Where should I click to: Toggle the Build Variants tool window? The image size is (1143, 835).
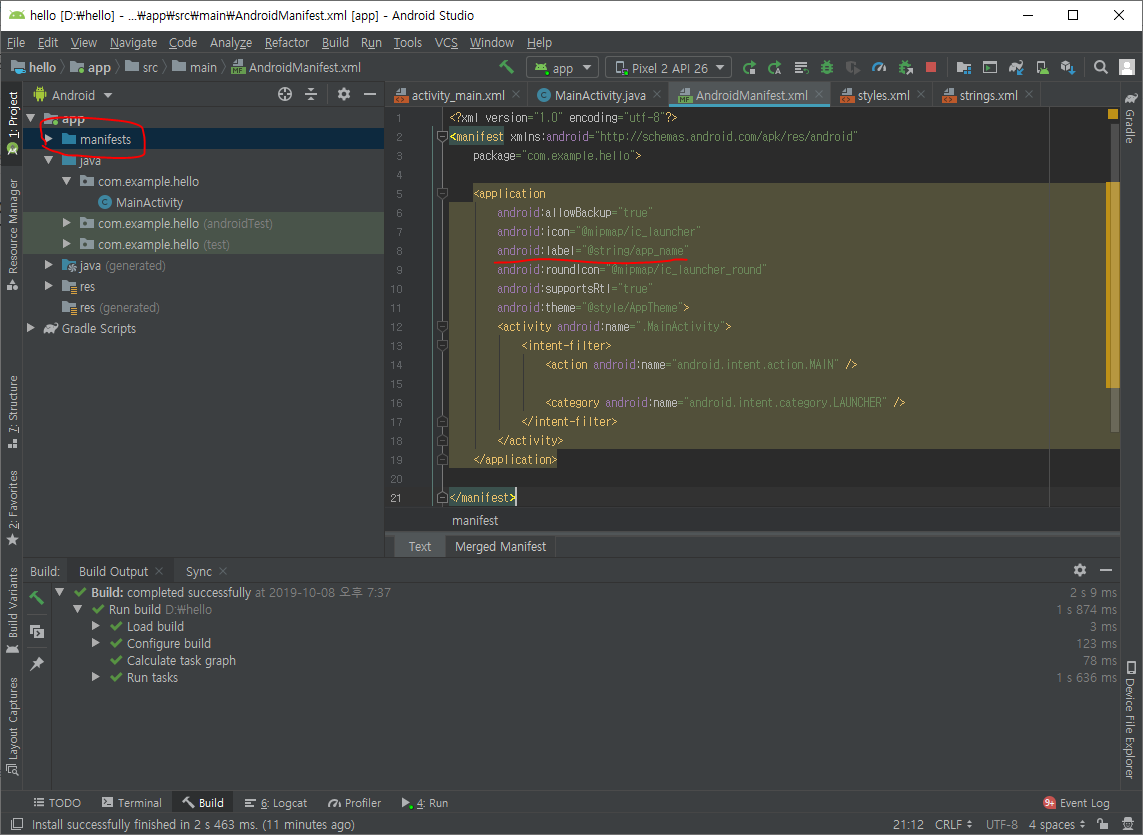pyautogui.click(x=12, y=611)
